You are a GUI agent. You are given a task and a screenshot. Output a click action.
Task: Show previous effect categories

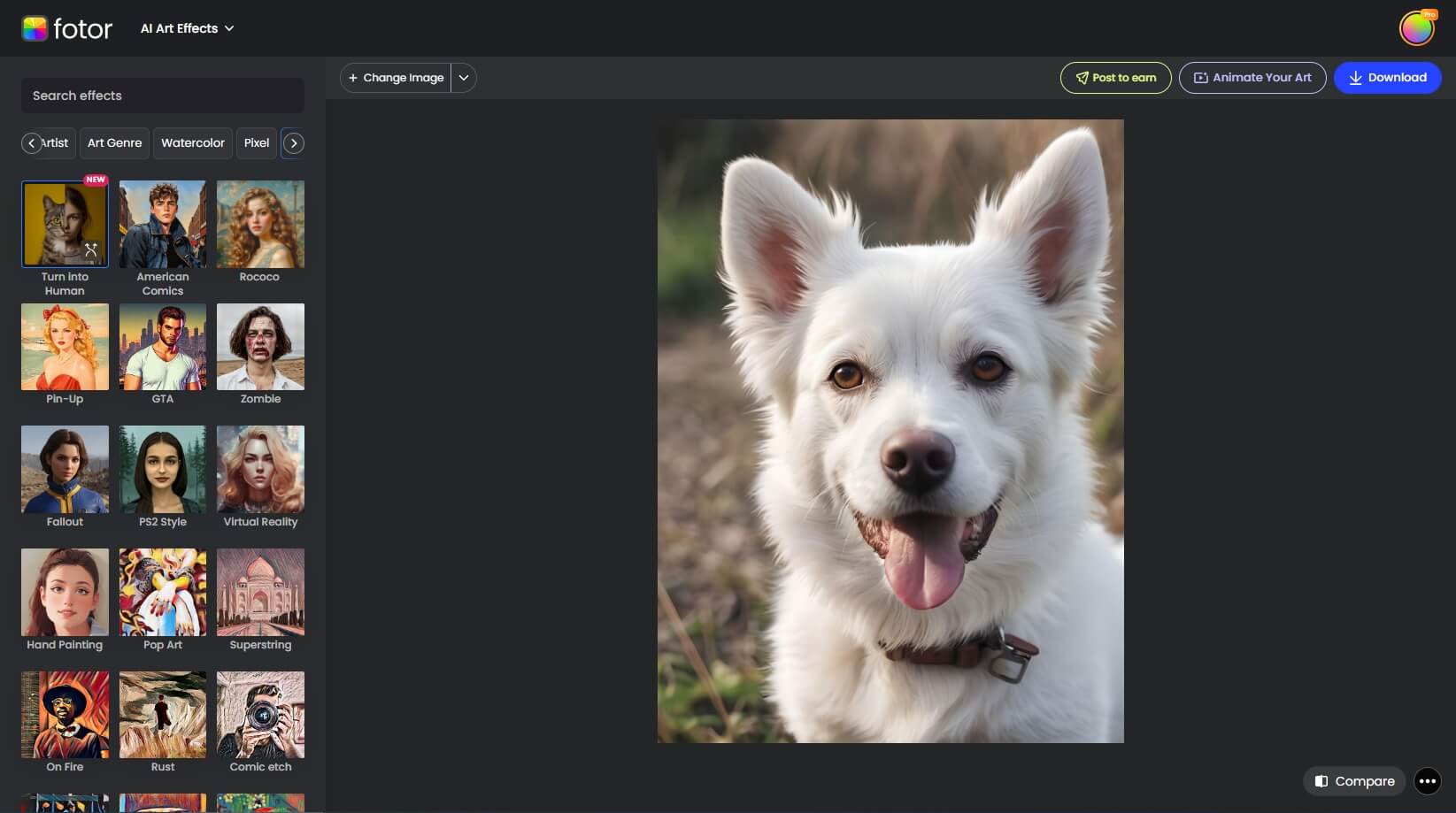point(32,142)
